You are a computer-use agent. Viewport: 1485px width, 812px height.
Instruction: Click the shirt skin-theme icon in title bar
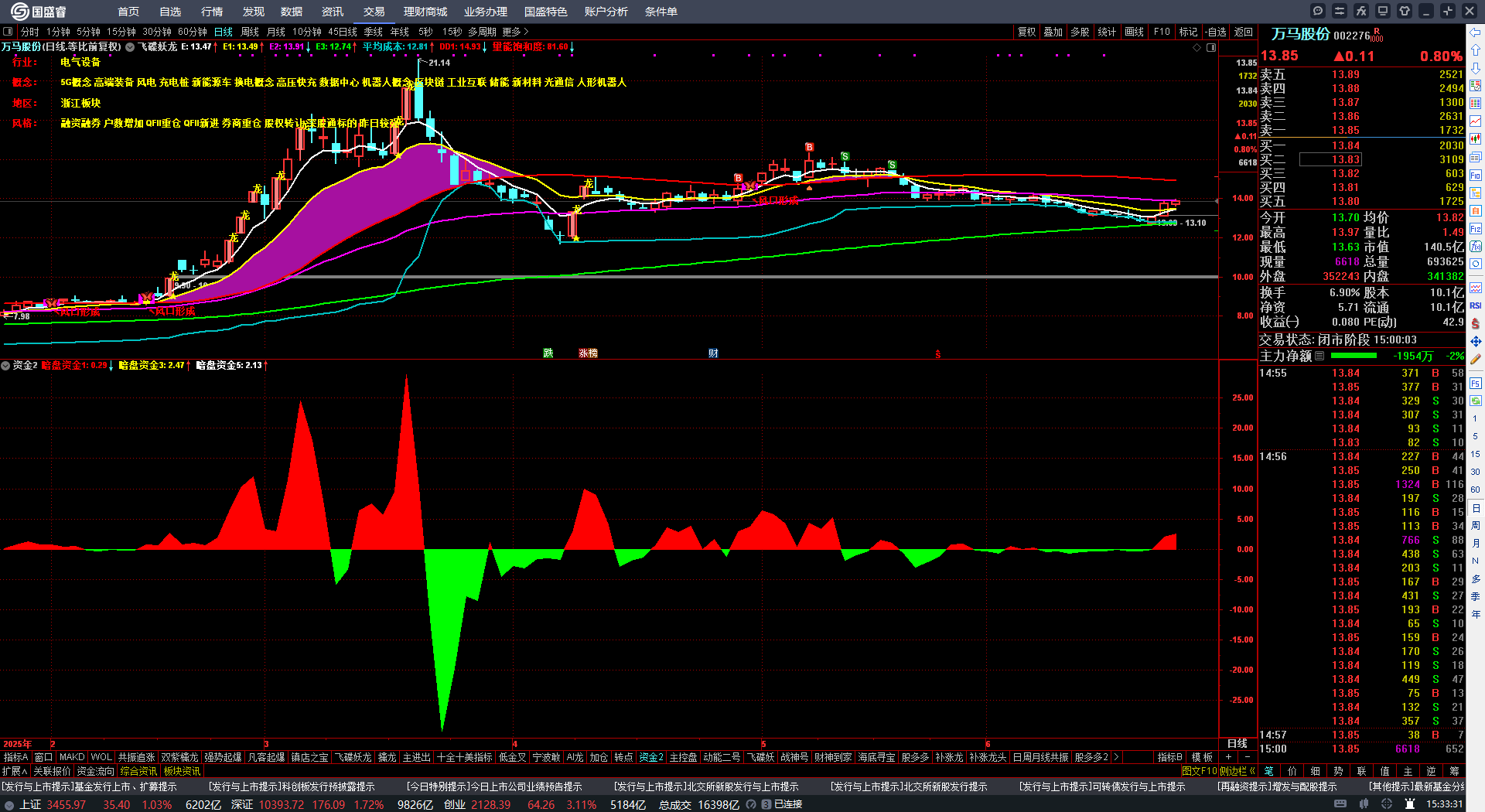tap(1405, 11)
